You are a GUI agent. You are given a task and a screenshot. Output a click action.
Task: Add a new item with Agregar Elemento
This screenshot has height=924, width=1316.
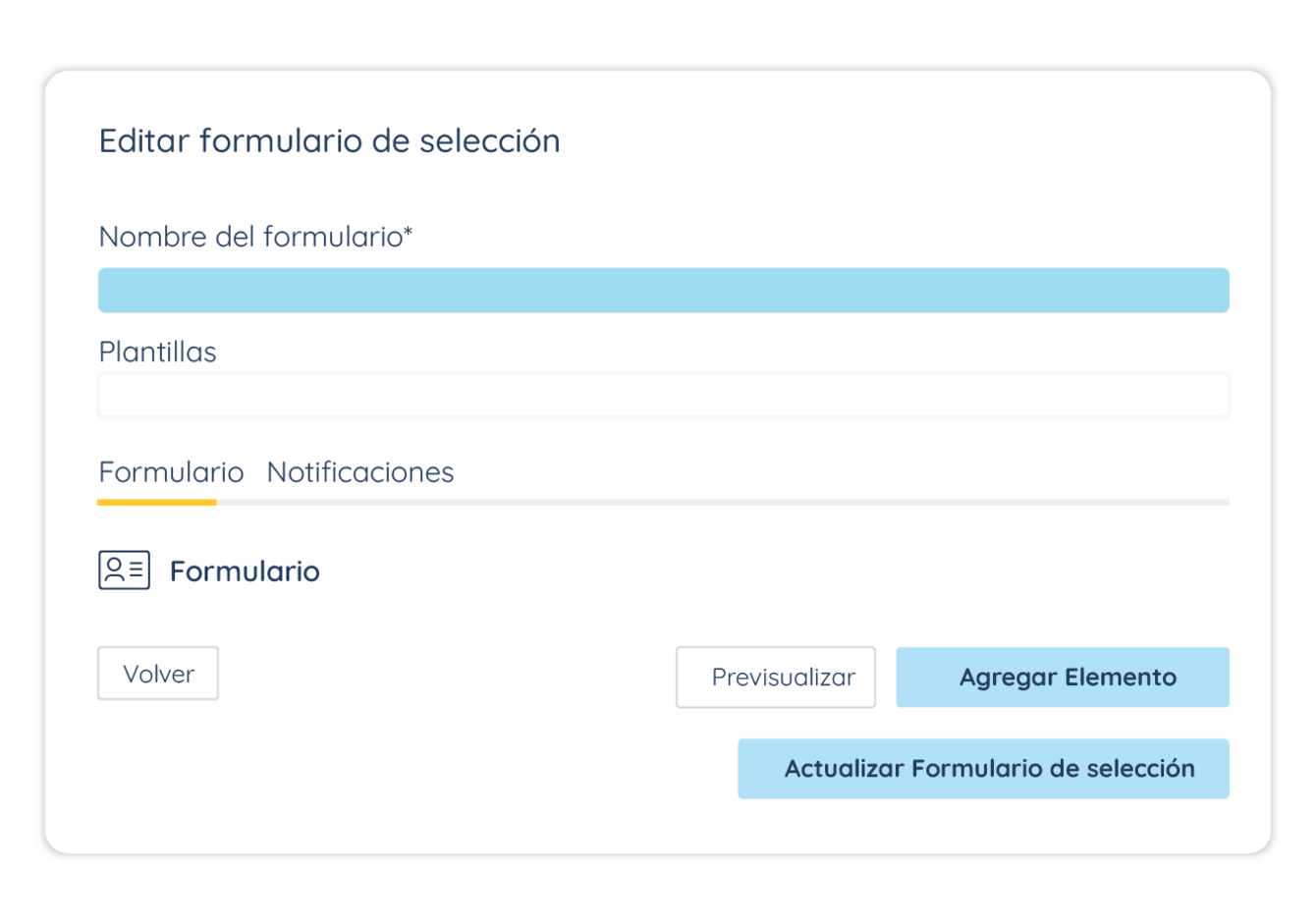tap(1063, 678)
